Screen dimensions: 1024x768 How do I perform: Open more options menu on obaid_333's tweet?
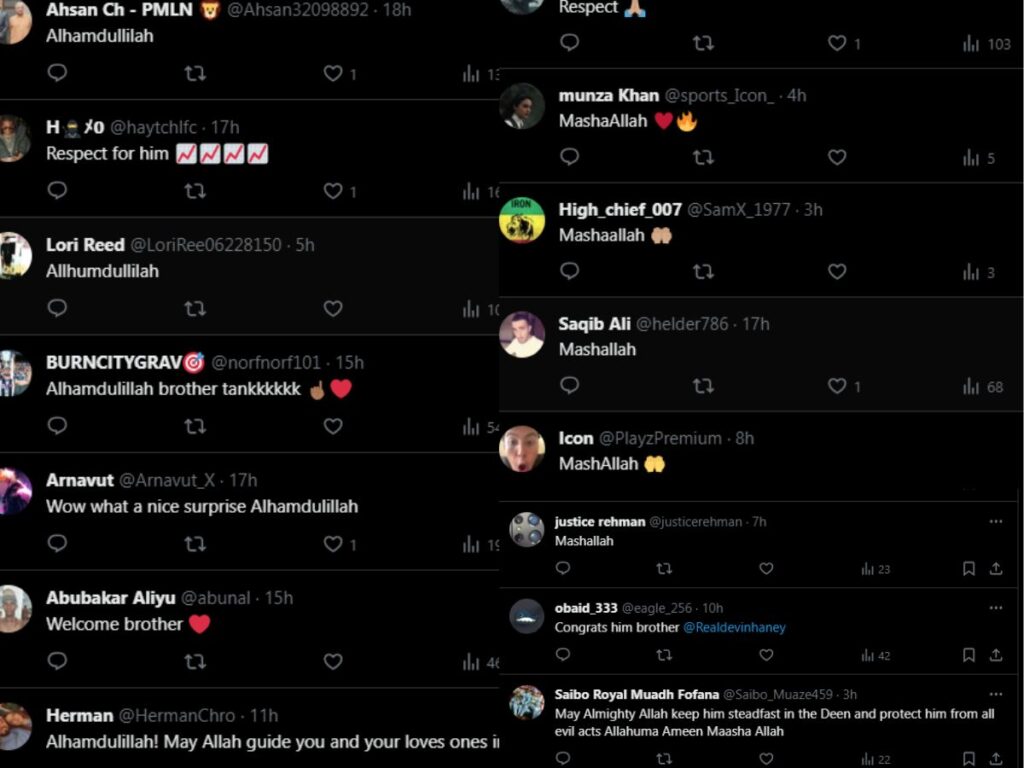tap(995, 607)
